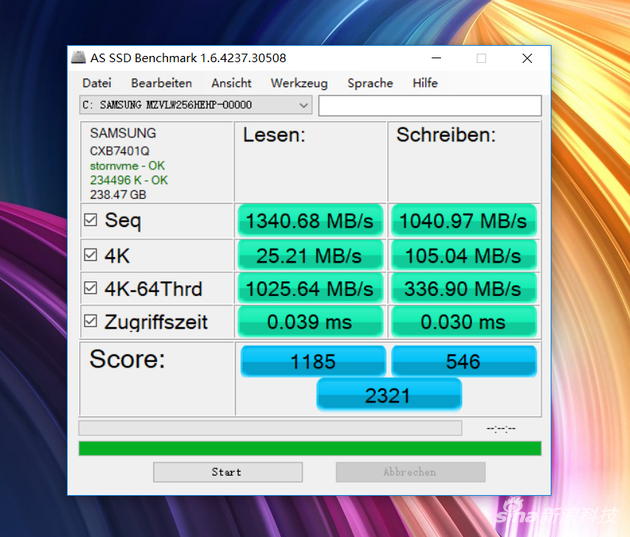This screenshot has height=537, width=630.
Task: Close the AS SSD Benchmark window
Action: coord(527,59)
